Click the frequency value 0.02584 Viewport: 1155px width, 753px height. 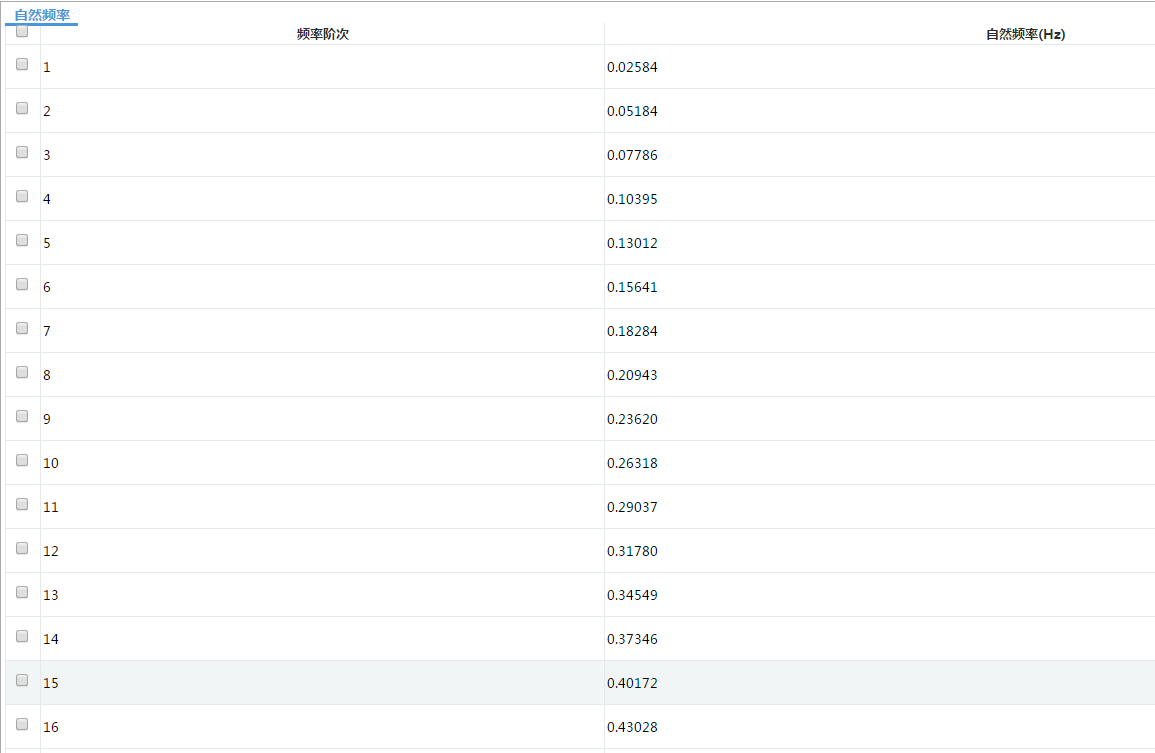pos(632,67)
